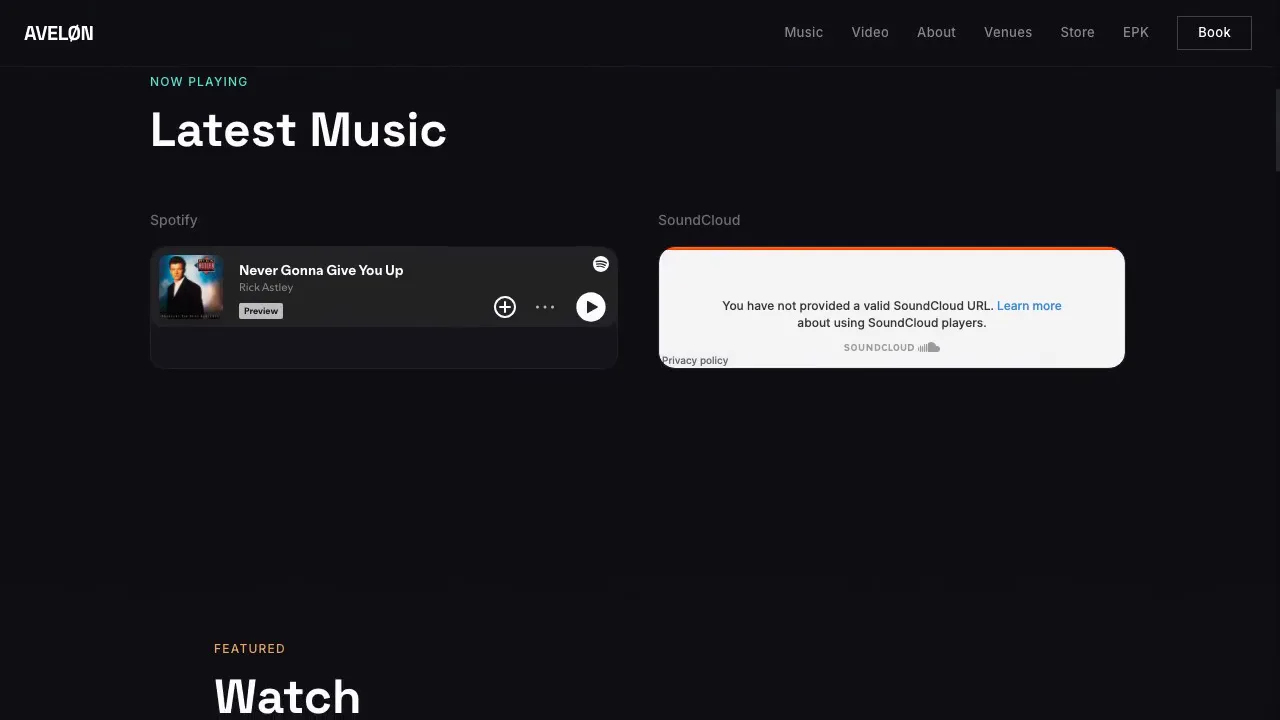1280x720 pixels.
Task: Open the more options ellipsis on the Spotify player
Action: click(545, 307)
